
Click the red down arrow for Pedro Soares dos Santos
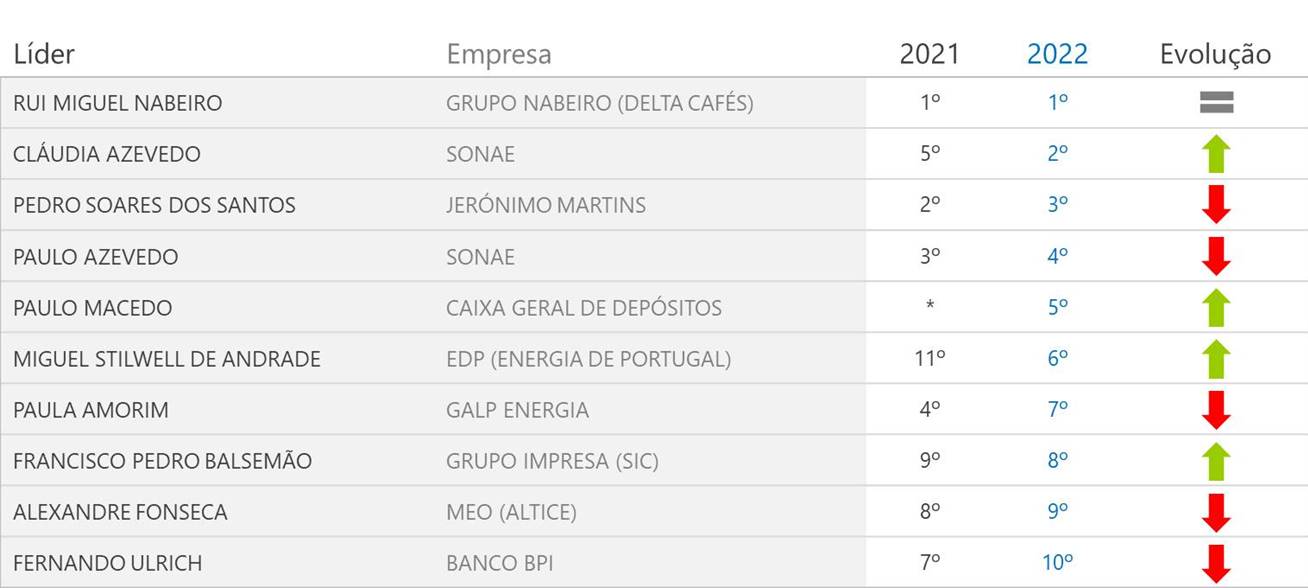[1216, 205]
